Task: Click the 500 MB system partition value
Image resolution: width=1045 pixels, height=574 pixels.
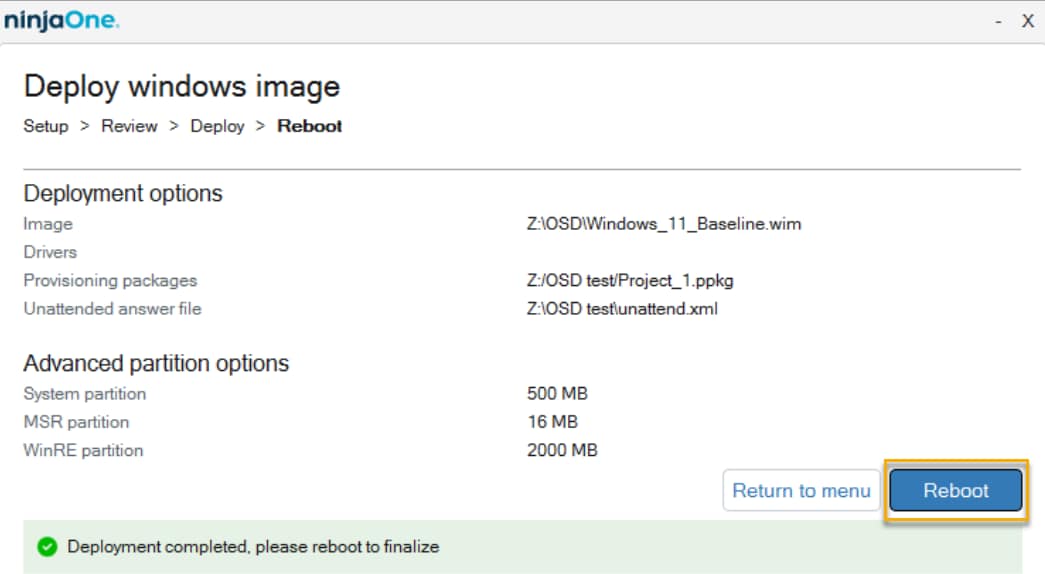Action: coord(557,394)
